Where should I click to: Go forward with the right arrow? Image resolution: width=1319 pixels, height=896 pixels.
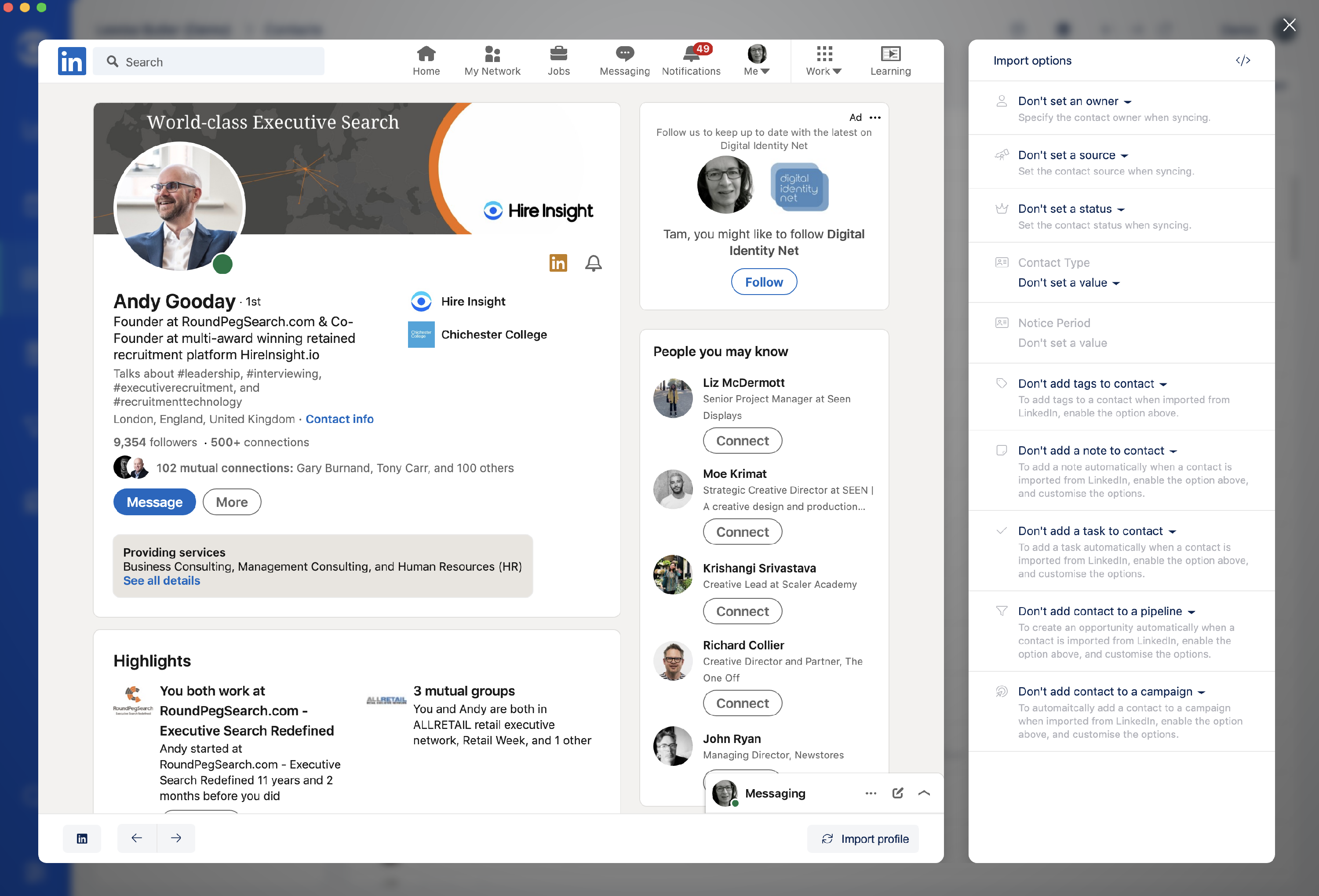pos(176,838)
